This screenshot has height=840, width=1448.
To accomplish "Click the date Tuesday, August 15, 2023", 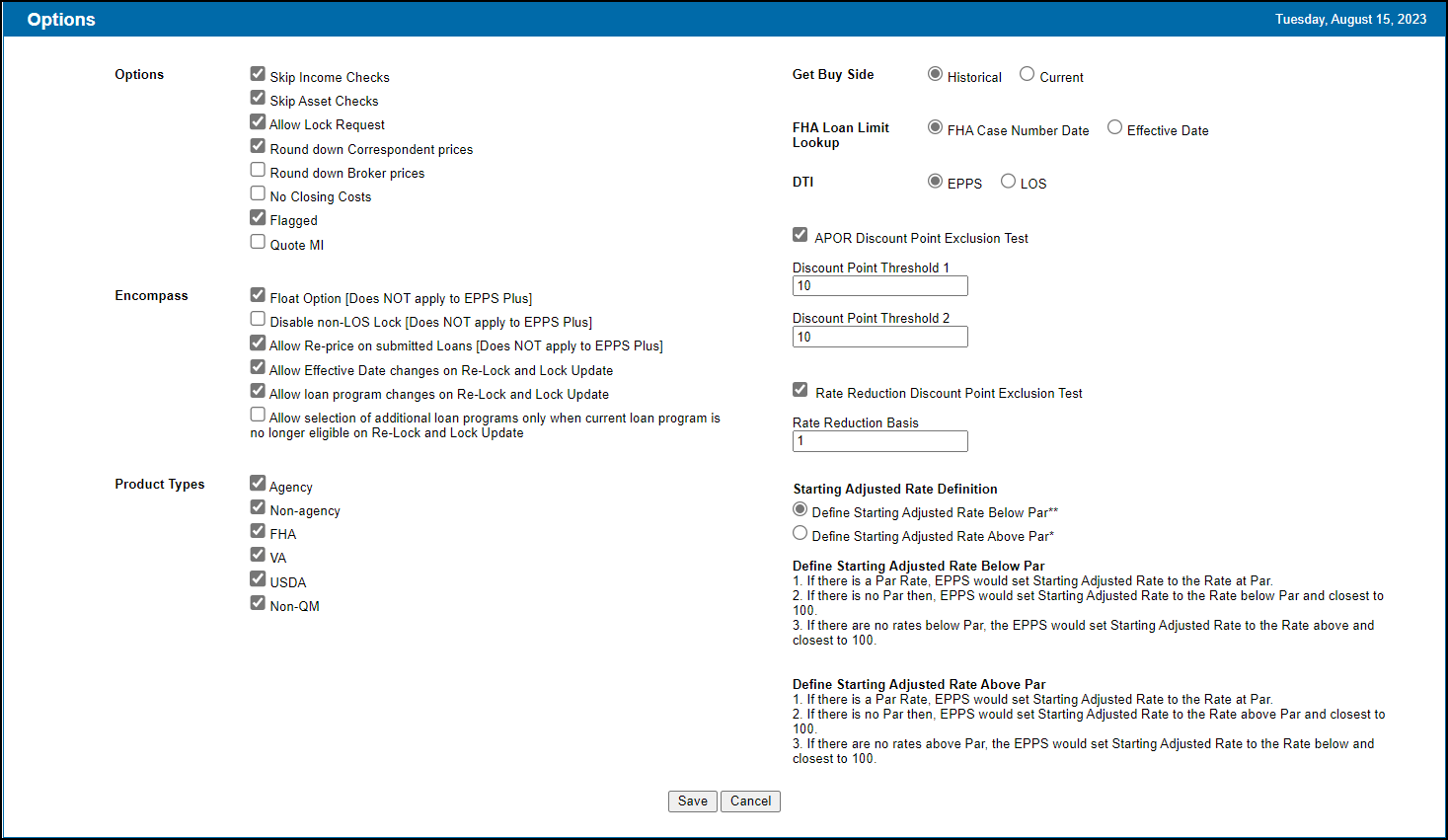I will tap(1350, 20).
